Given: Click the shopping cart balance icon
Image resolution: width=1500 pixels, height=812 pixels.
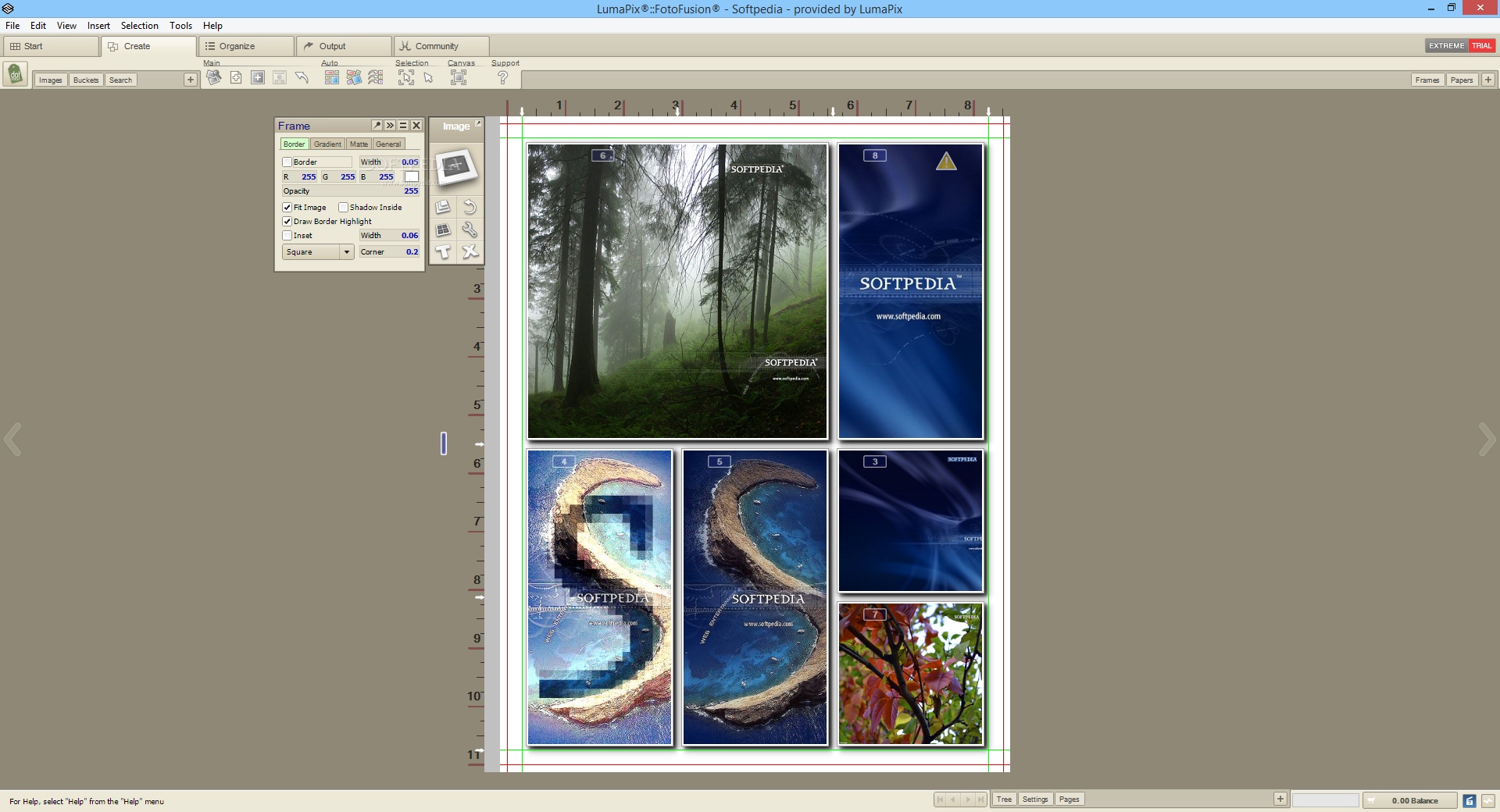Looking at the screenshot, I should [x=1371, y=800].
